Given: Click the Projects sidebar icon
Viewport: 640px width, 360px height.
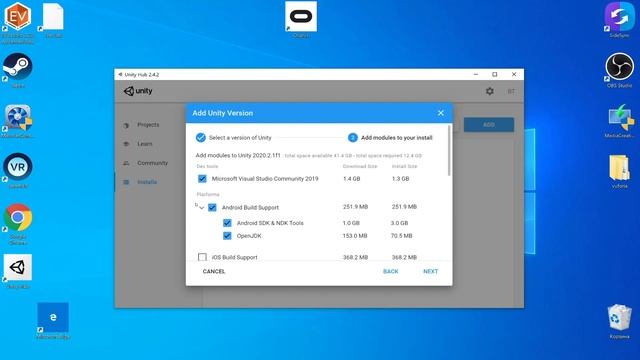Looking at the screenshot, I should (126, 125).
